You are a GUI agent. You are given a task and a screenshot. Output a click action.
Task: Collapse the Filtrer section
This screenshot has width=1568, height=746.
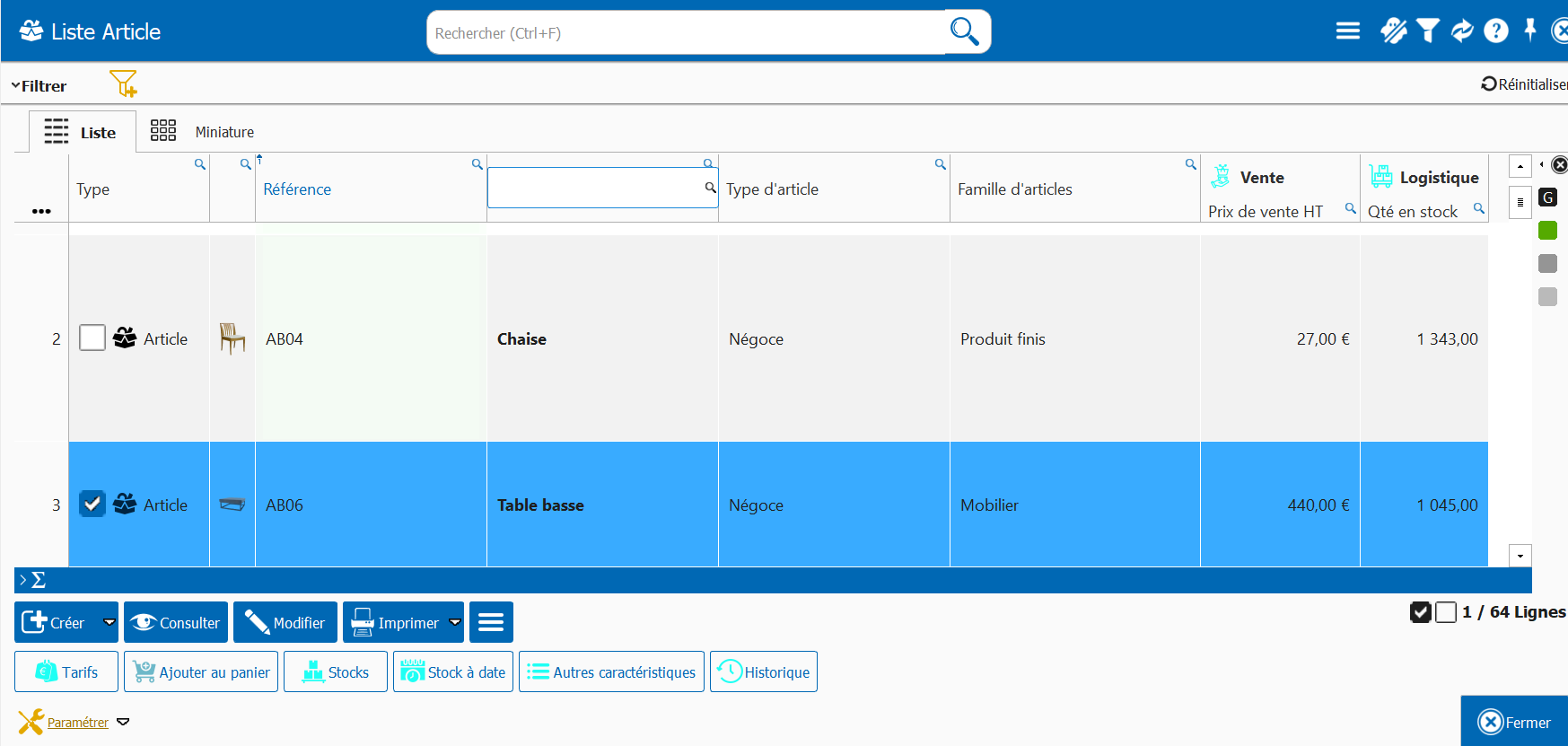39,86
